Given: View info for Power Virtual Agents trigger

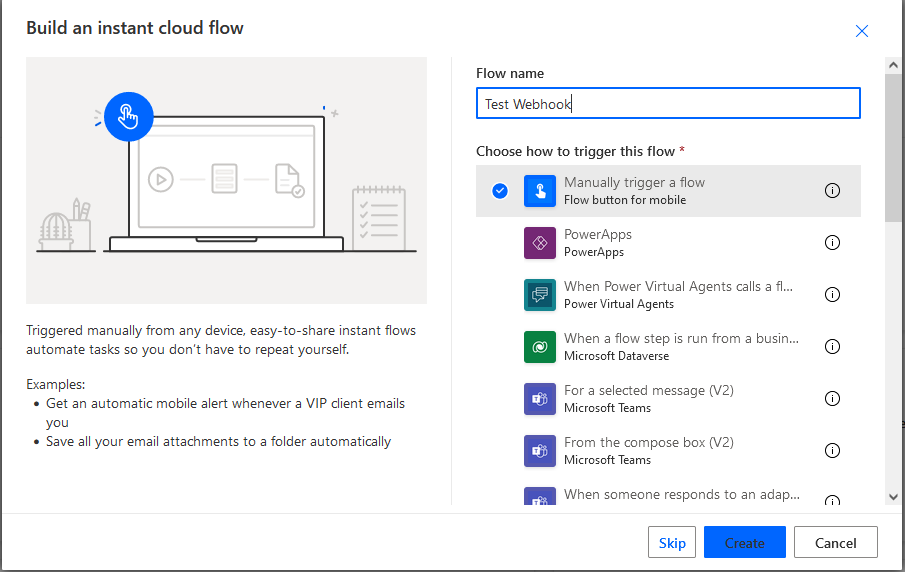Looking at the screenshot, I should point(832,294).
